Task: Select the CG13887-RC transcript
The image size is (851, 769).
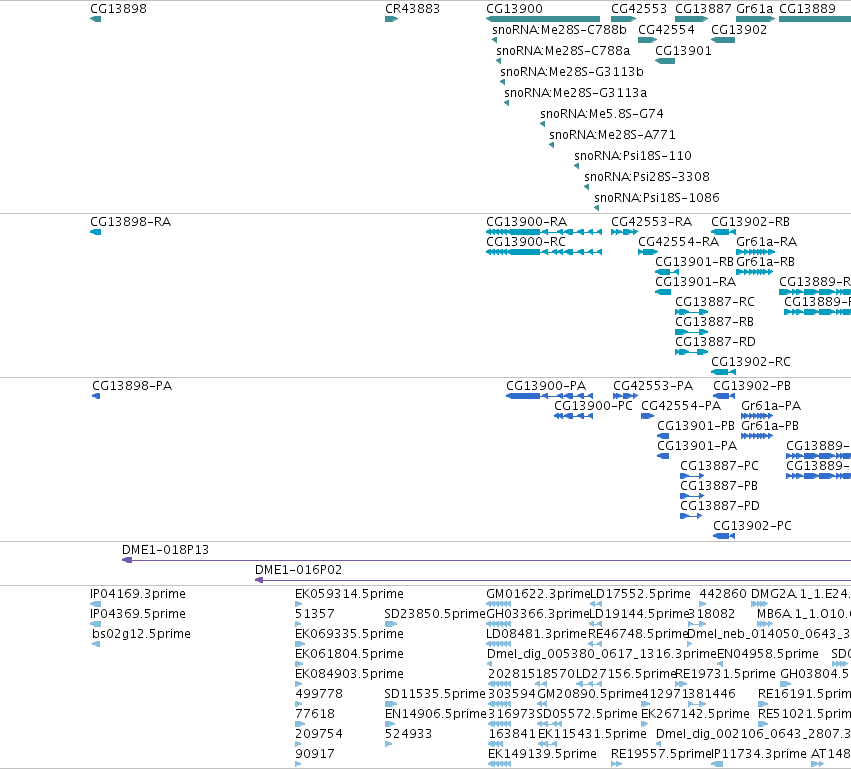Action: (x=691, y=312)
